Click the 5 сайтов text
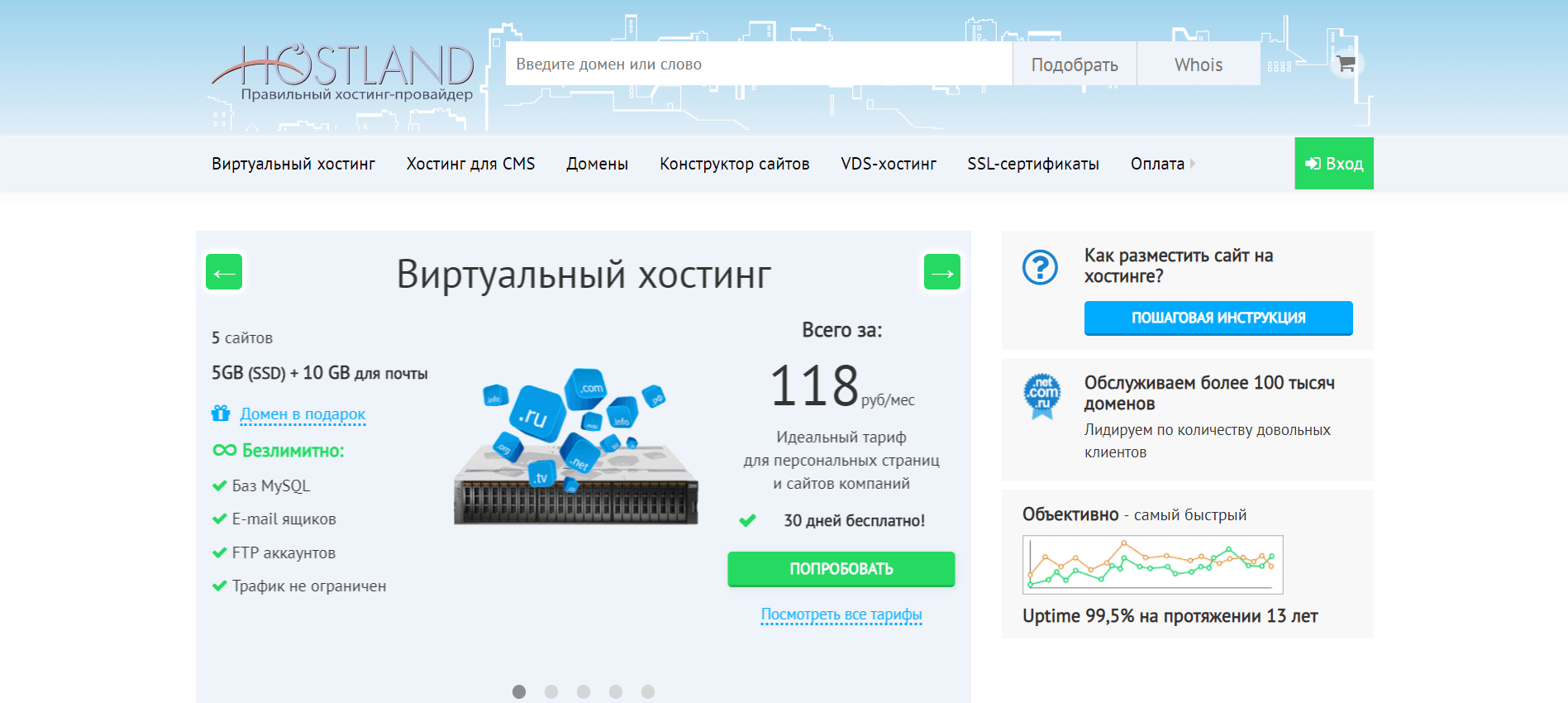1568x703 pixels. pyautogui.click(x=242, y=337)
